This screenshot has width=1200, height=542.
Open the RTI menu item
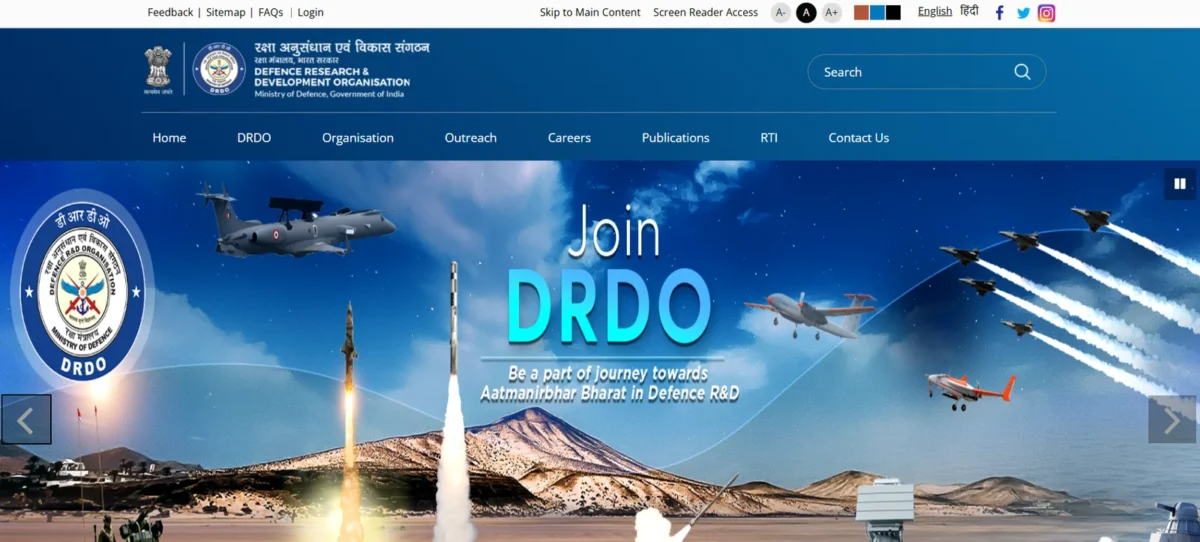pyautogui.click(x=769, y=138)
